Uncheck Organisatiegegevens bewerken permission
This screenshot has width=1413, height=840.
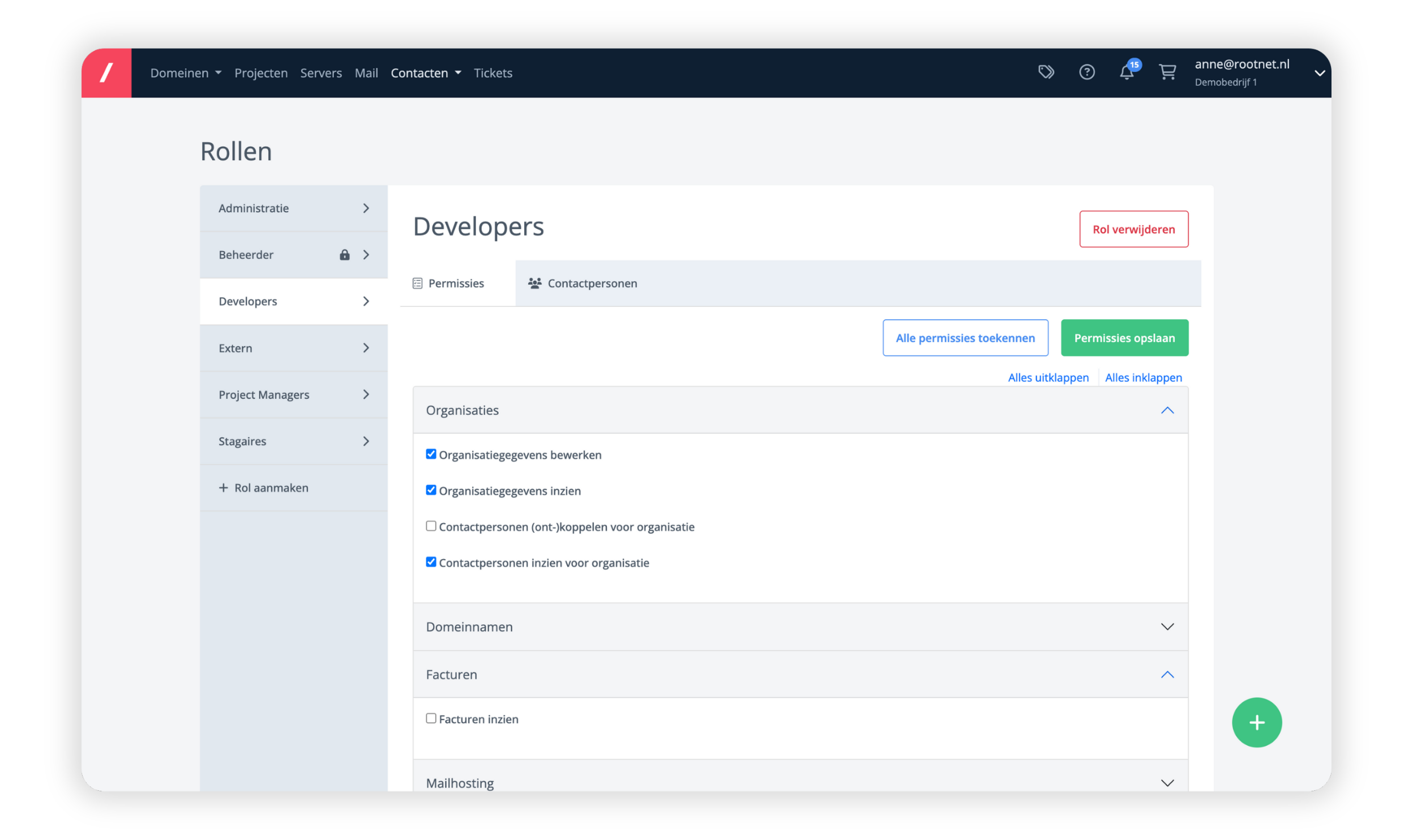click(x=431, y=453)
